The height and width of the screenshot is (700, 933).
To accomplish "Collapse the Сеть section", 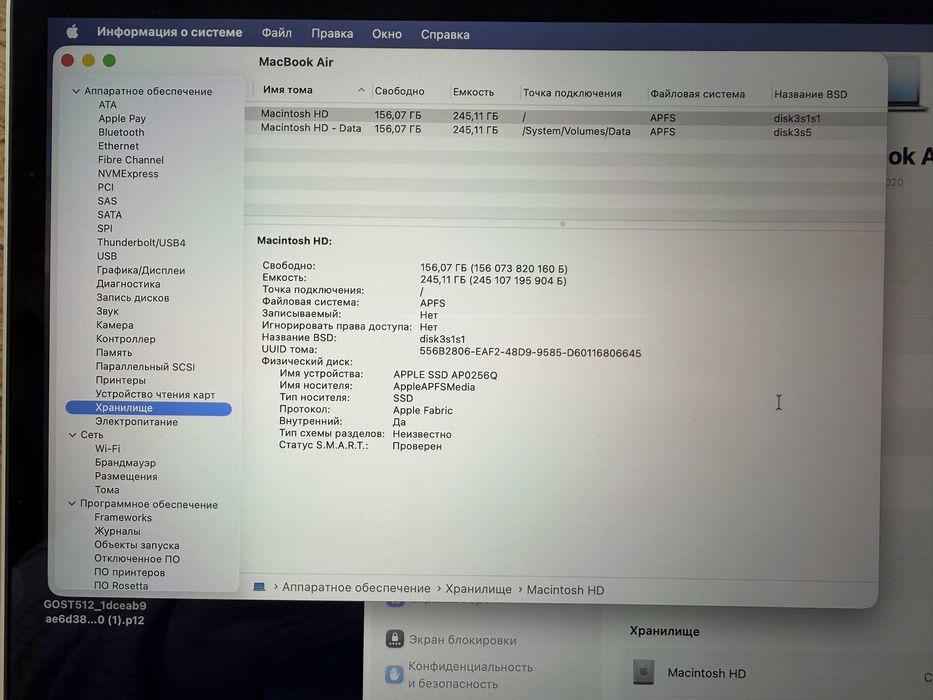I will (73, 435).
